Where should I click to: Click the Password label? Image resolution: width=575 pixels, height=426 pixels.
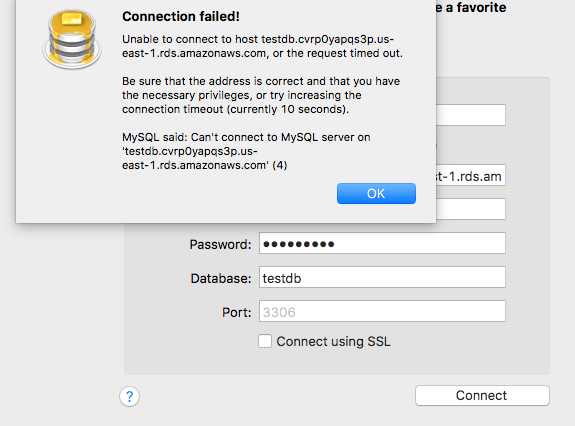pos(220,245)
